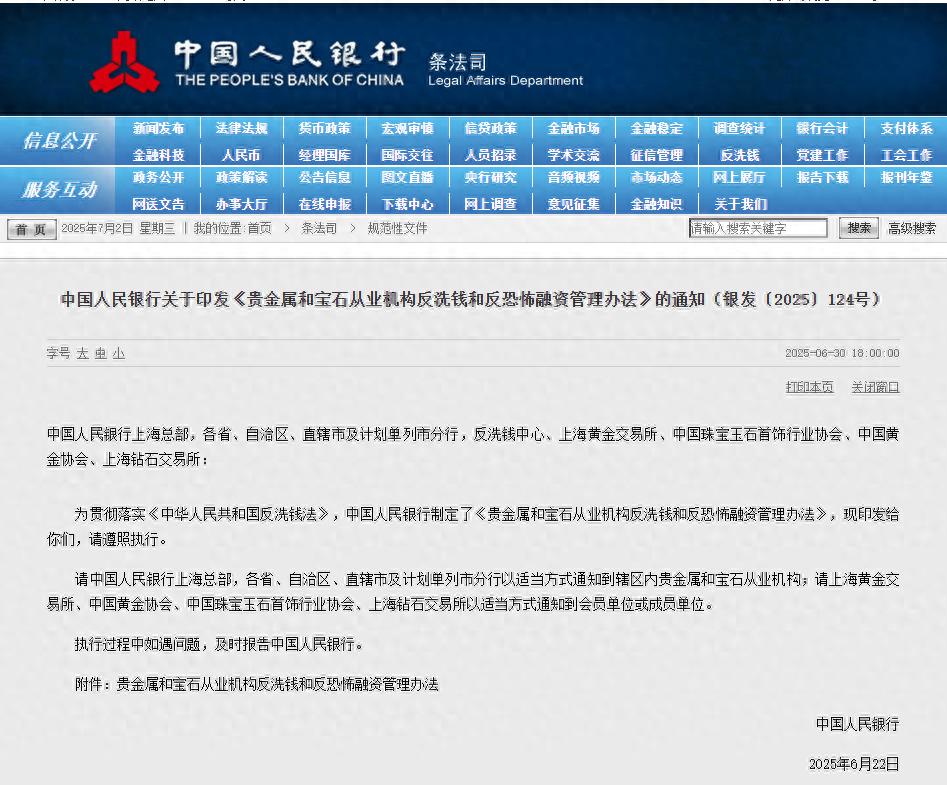Click 打印本页 to print page
947x785 pixels.
pyautogui.click(x=809, y=387)
